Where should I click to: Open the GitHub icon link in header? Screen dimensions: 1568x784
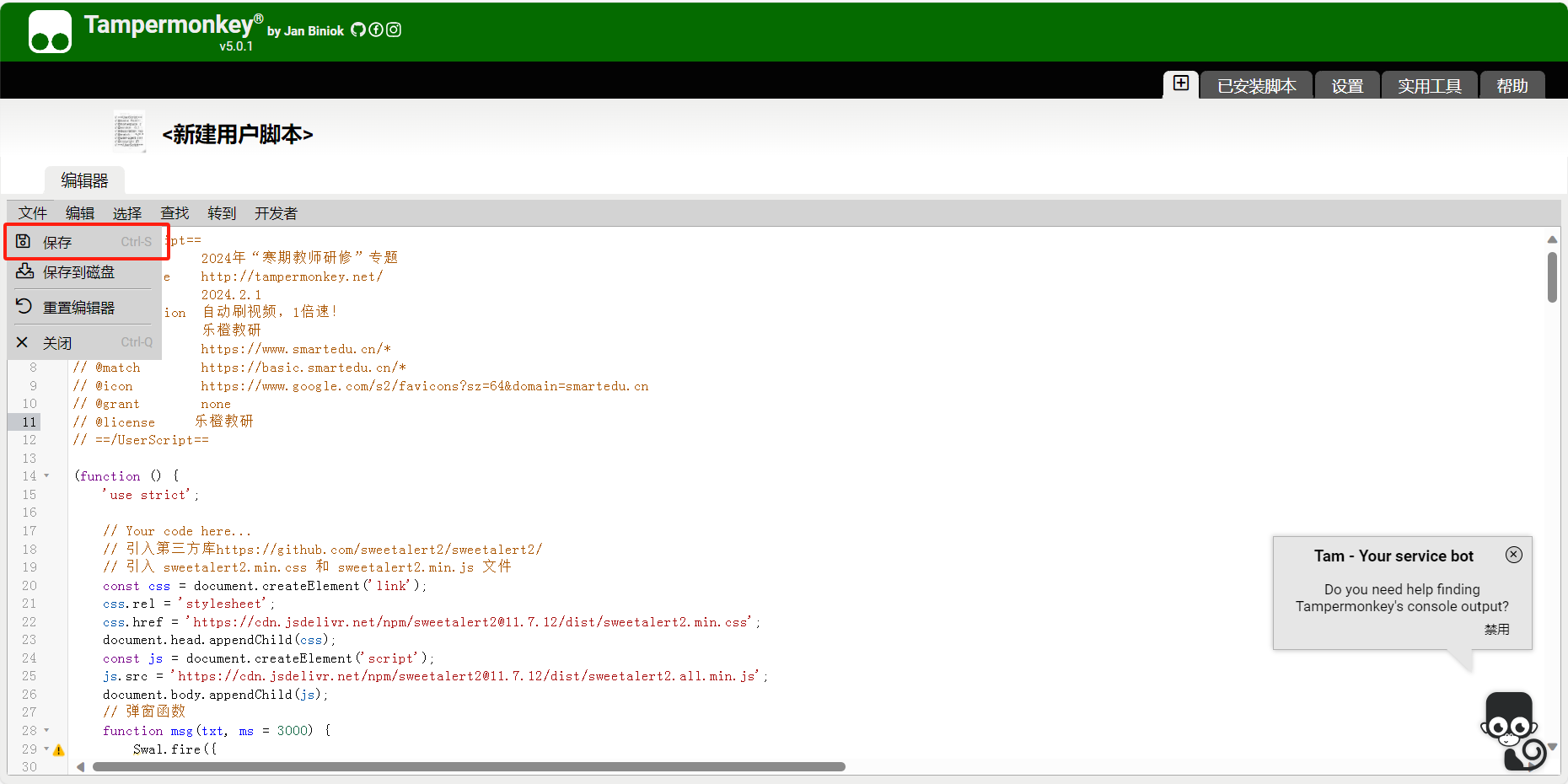point(358,30)
